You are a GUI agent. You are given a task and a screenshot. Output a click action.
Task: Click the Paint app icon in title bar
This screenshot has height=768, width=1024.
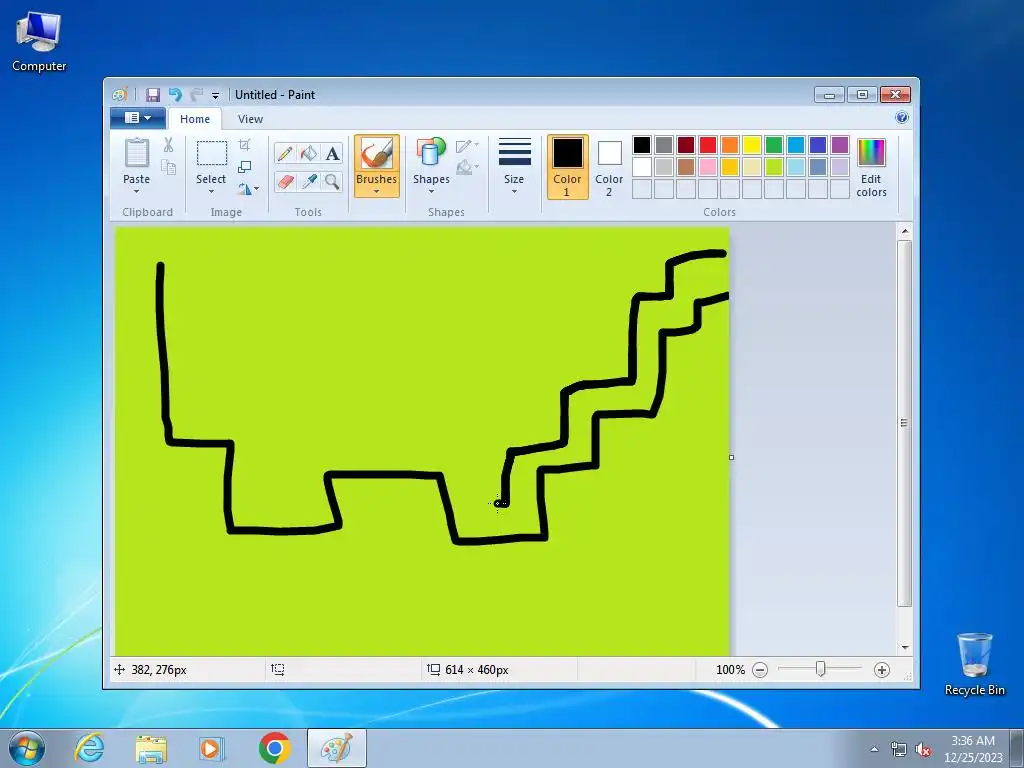click(x=120, y=95)
